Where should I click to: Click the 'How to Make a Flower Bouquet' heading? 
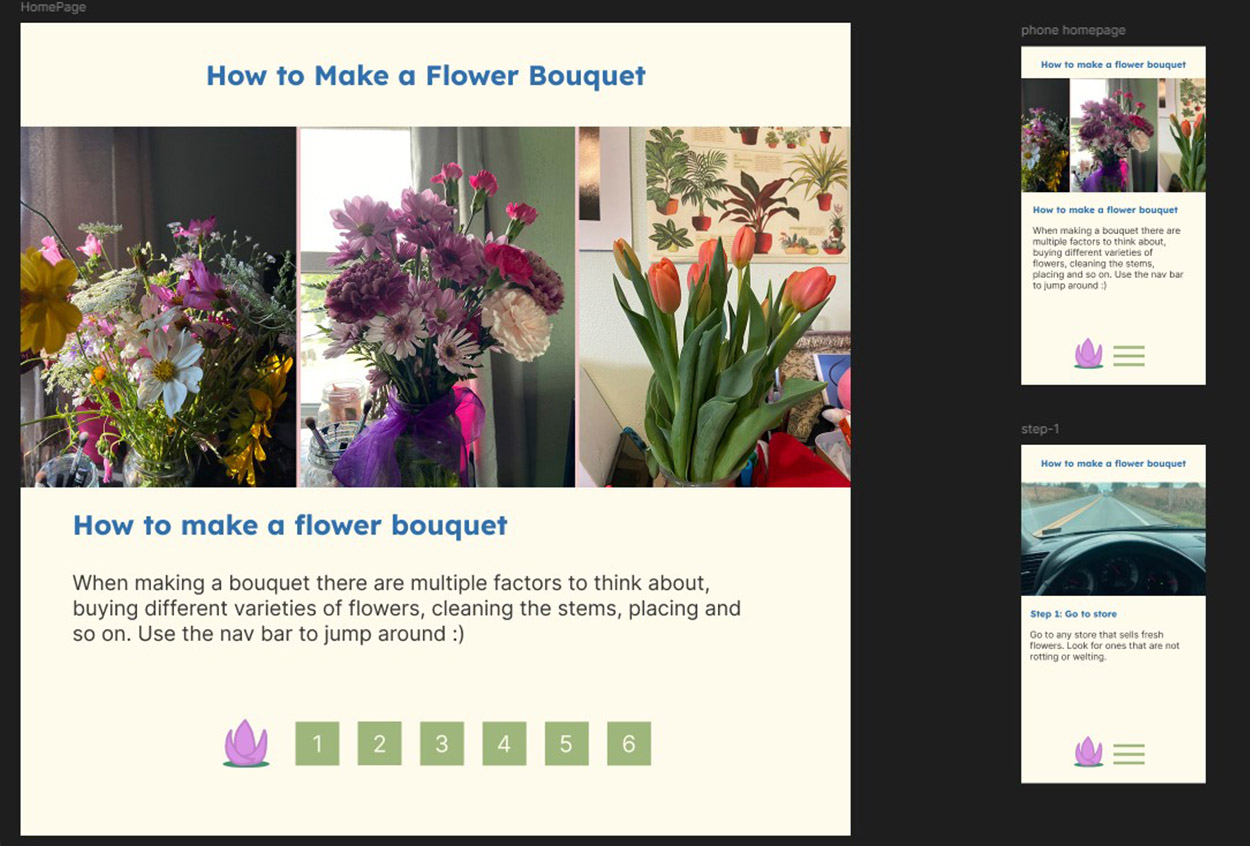point(427,75)
